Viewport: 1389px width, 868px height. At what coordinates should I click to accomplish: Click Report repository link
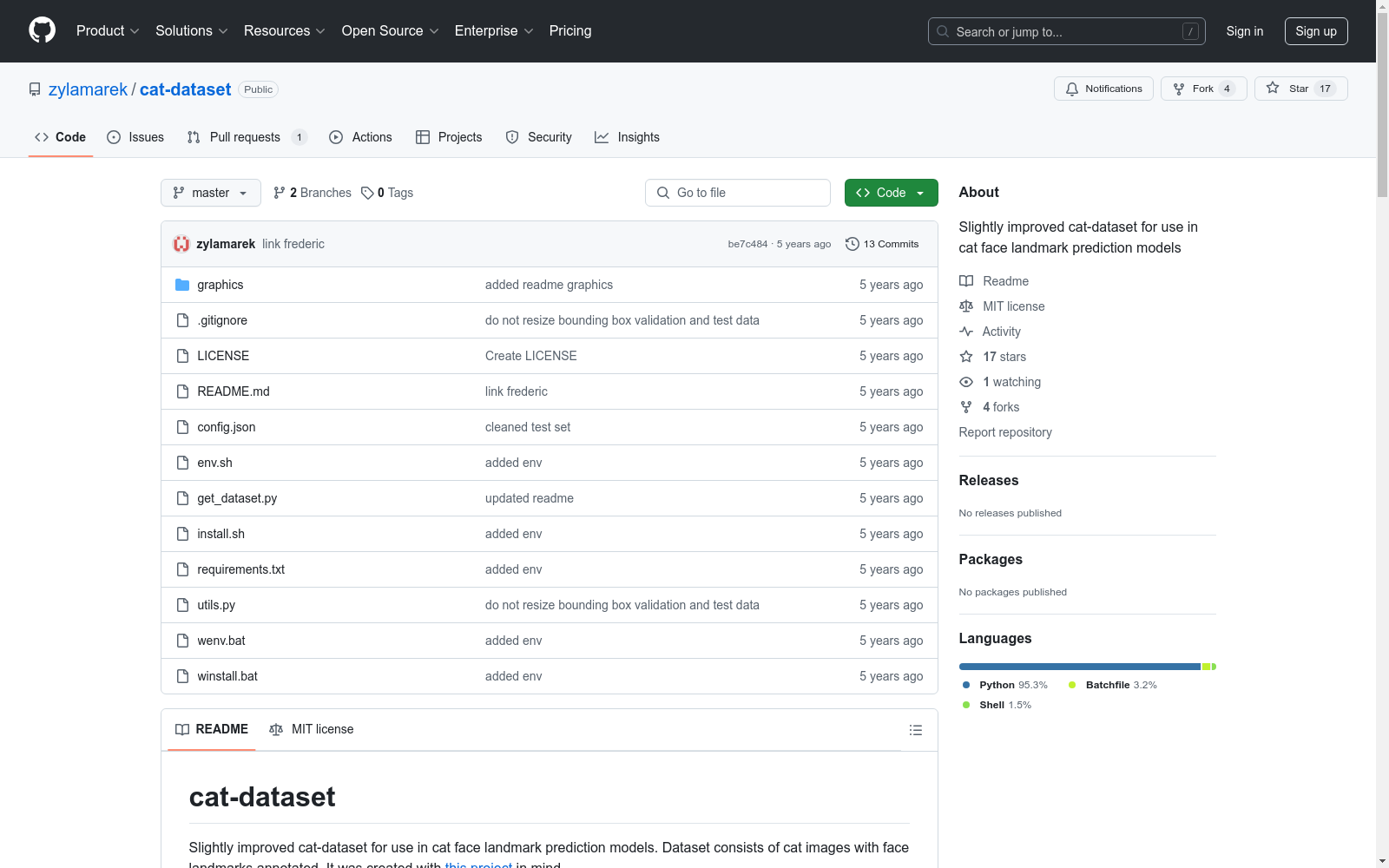(x=1005, y=432)
